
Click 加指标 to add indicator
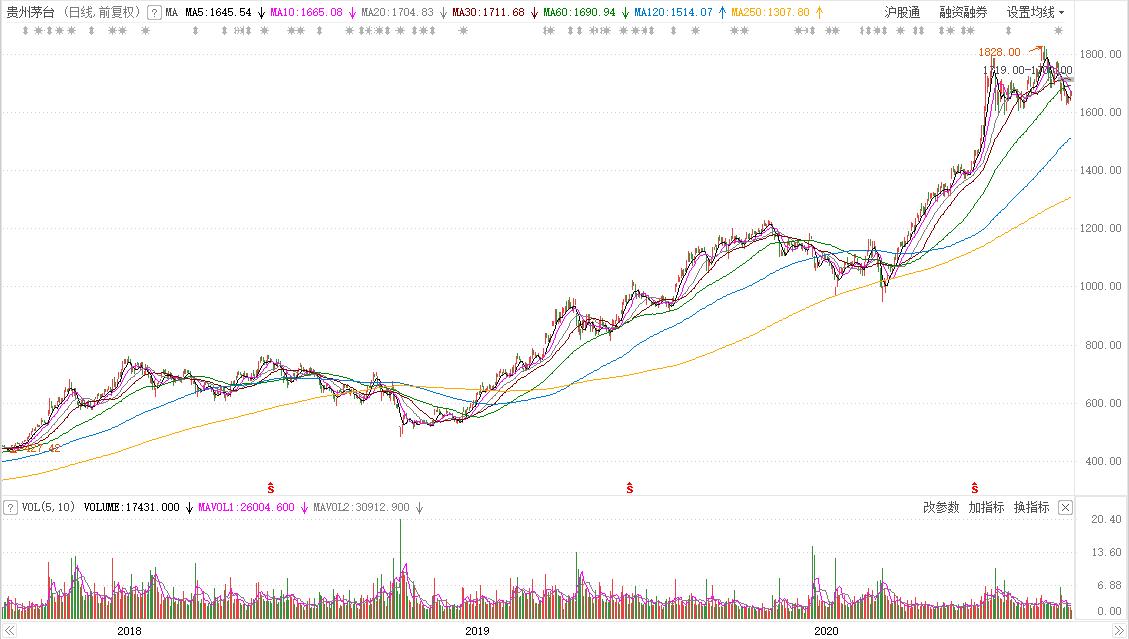[x=986, y=507]
